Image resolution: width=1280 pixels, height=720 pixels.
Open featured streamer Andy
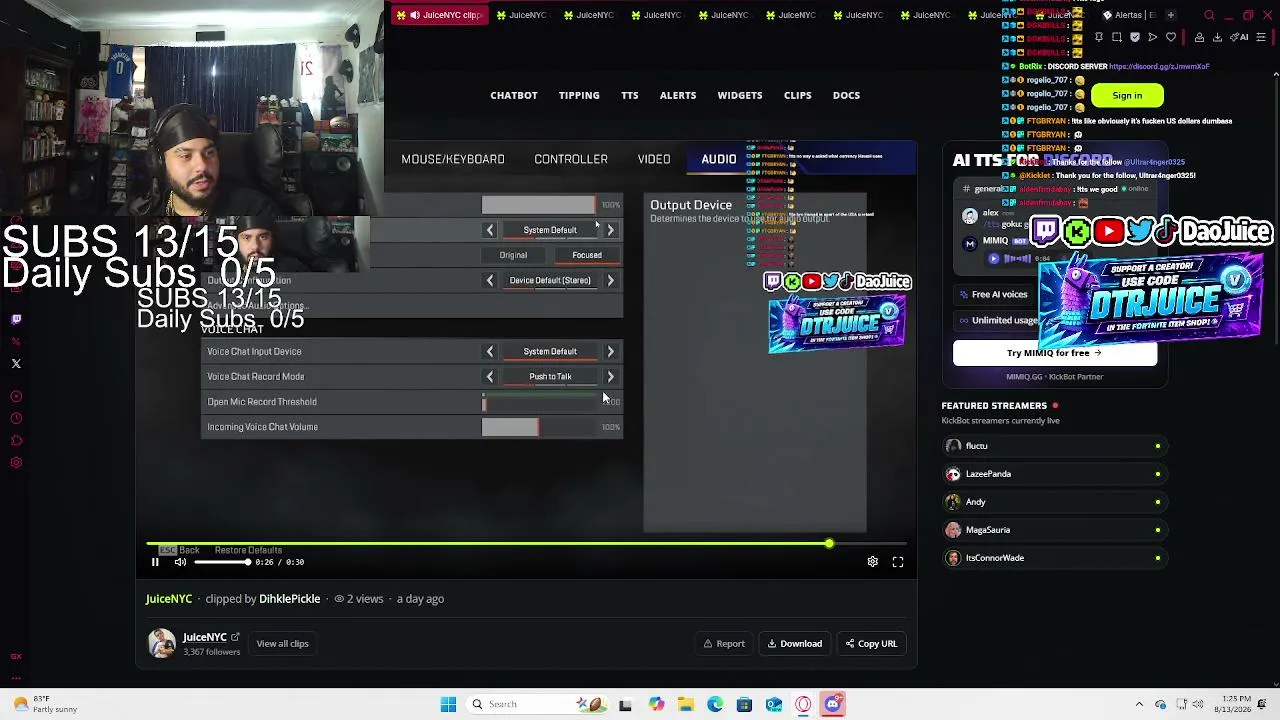(1055, 502)
